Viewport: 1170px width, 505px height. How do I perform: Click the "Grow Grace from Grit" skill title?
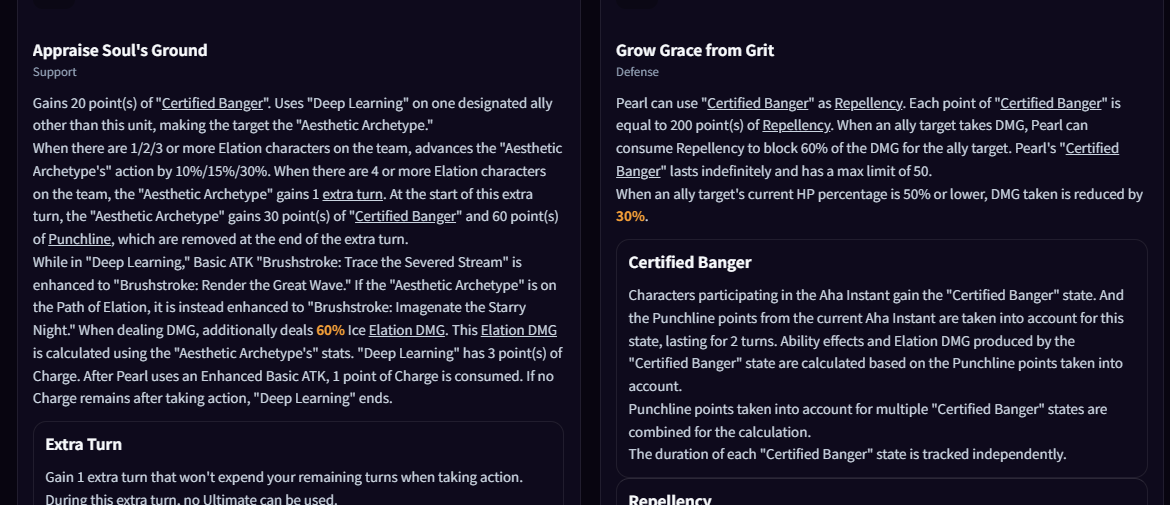(695, 50)
